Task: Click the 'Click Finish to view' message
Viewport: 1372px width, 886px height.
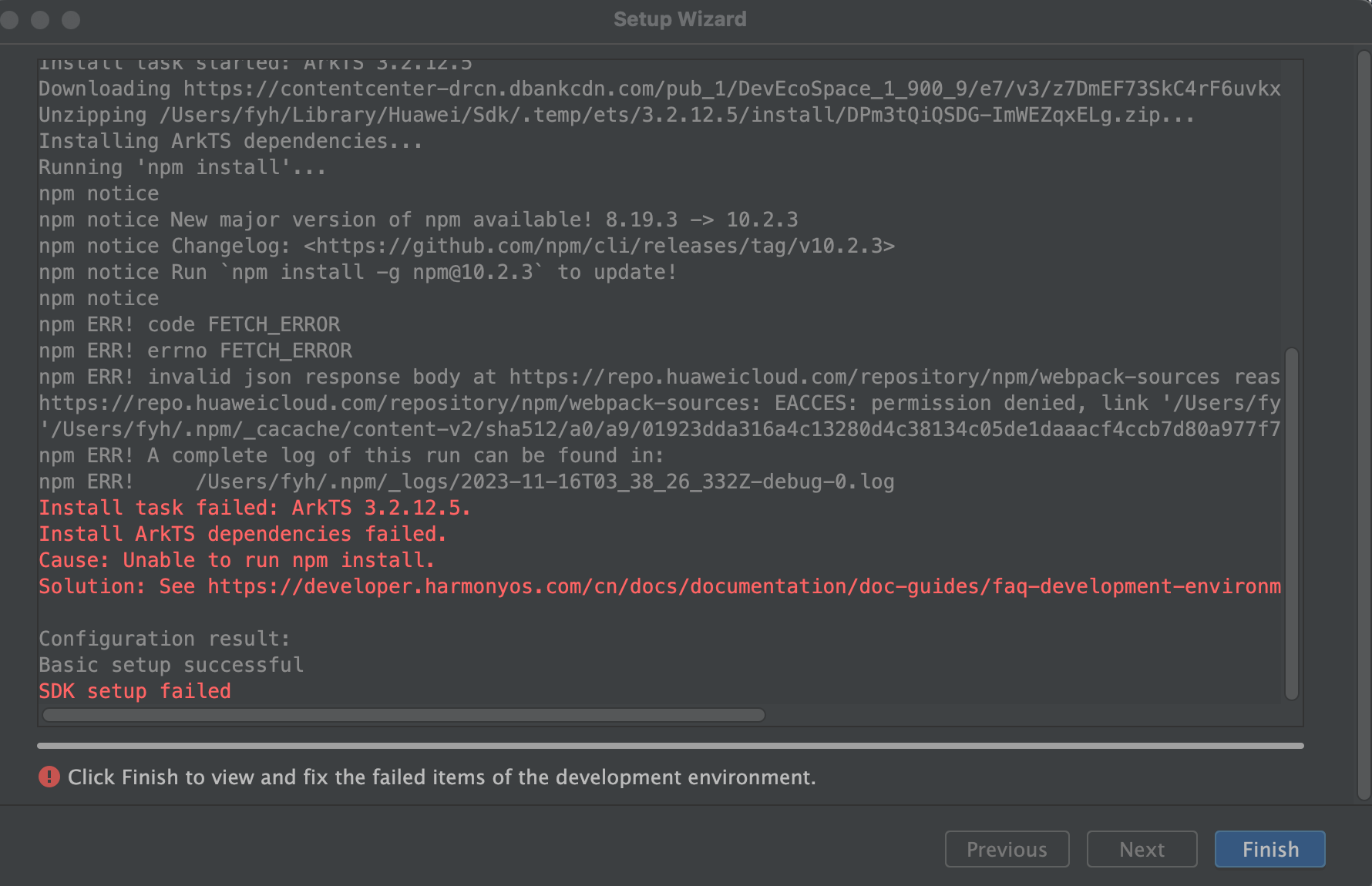Action: tap(442, 777)
